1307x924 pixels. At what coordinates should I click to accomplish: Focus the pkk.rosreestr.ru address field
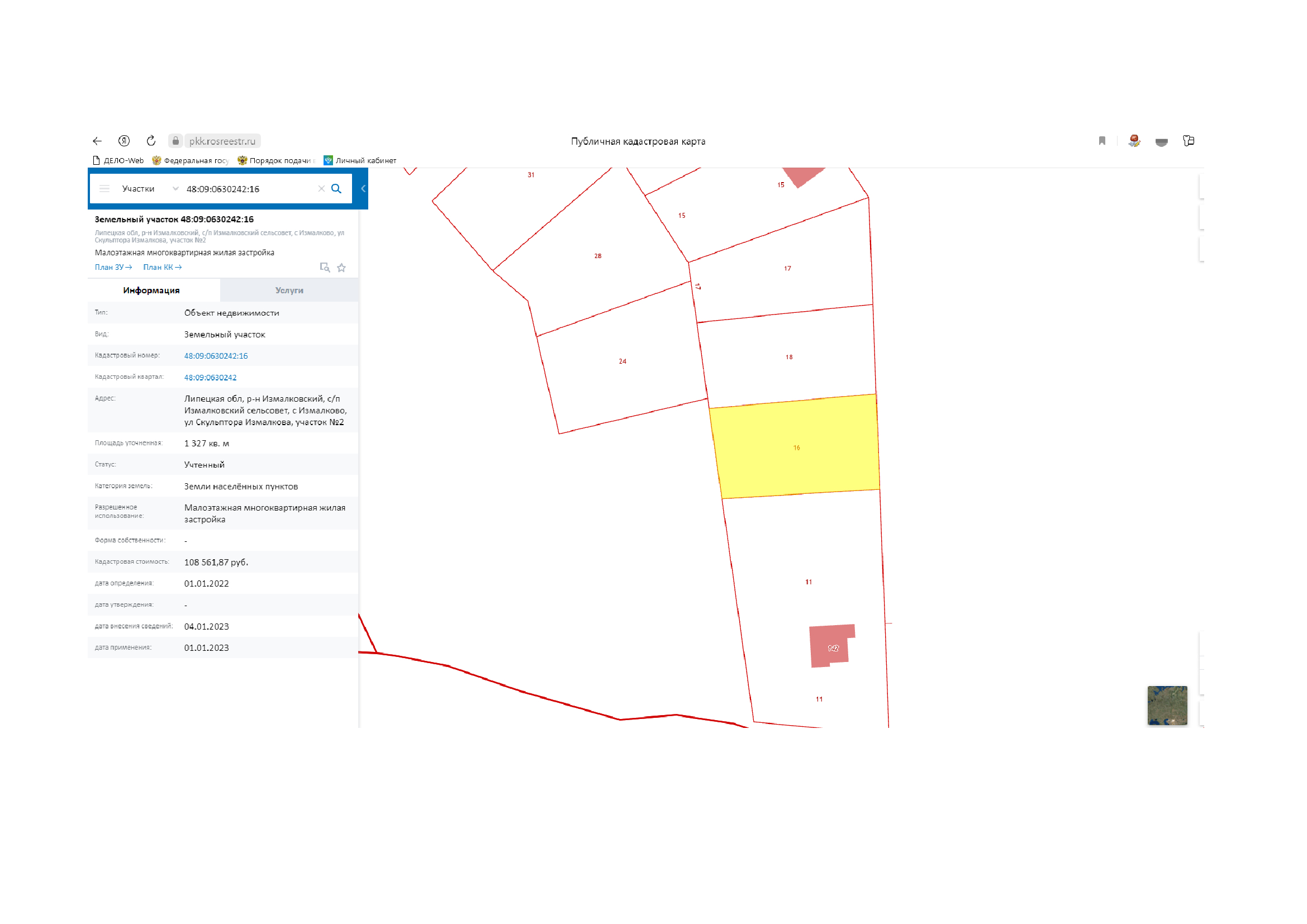[222, 141]
